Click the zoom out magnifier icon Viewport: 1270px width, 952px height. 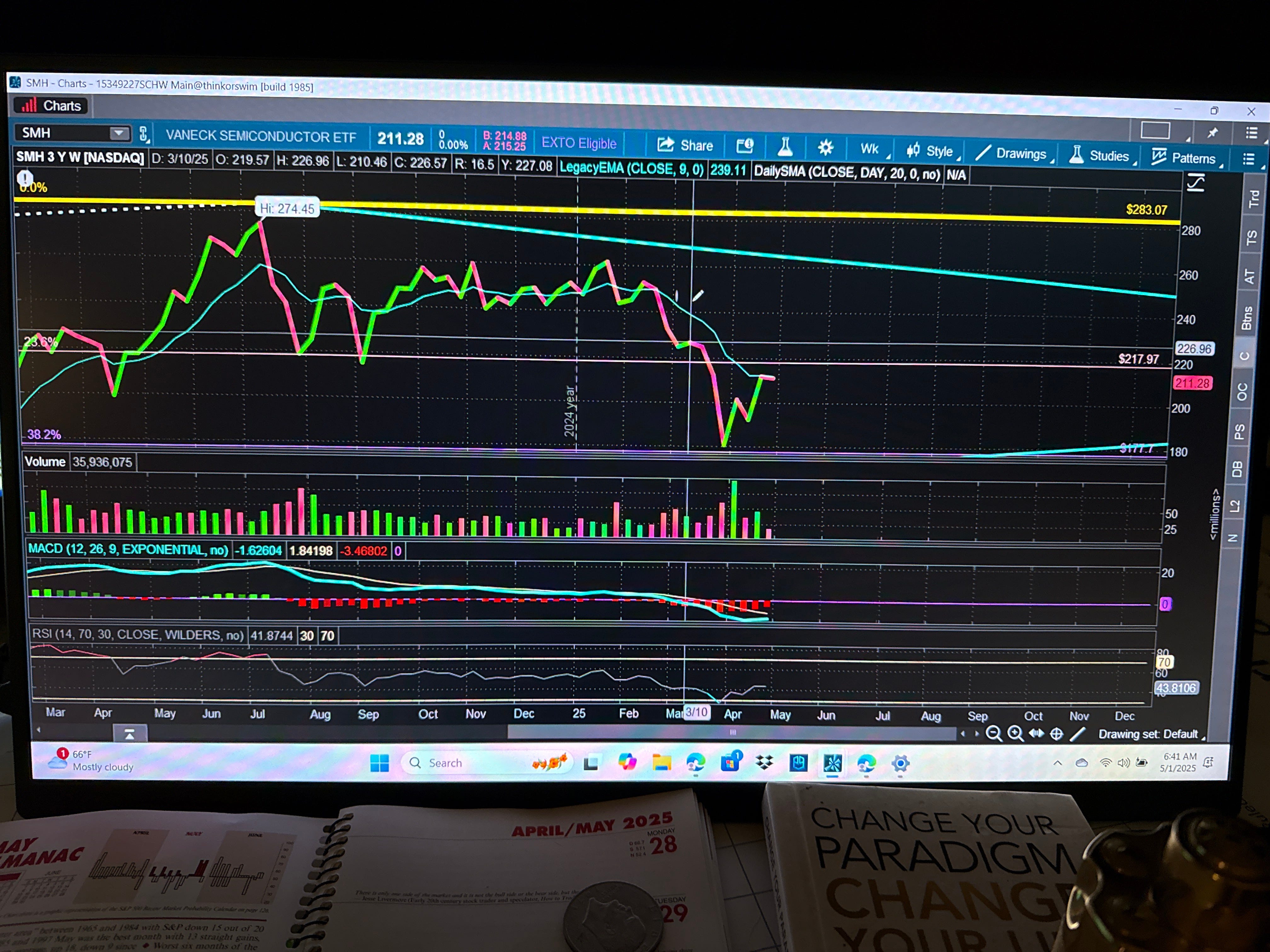(994, 734)
